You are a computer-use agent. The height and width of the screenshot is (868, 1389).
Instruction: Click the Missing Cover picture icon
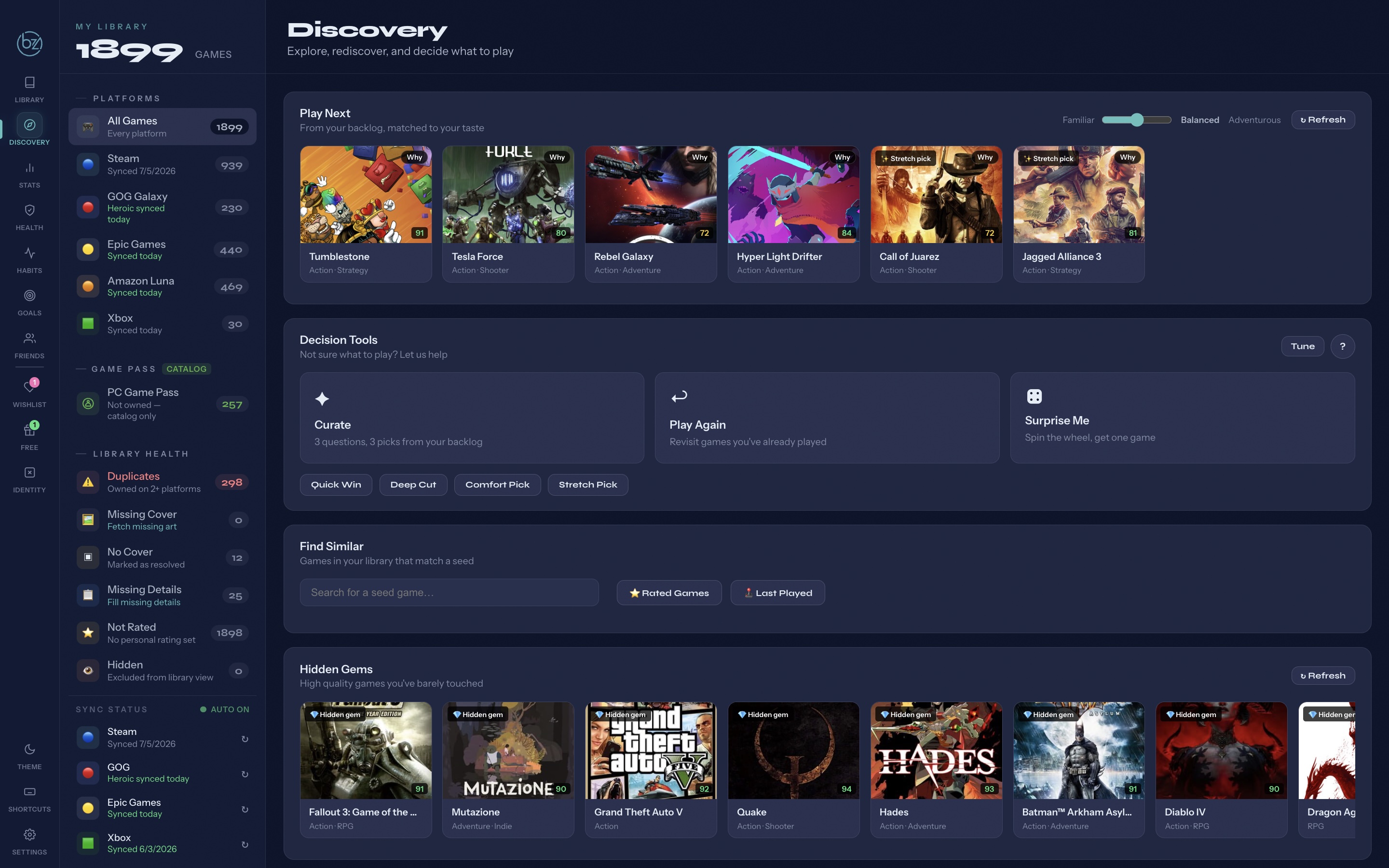pos(88,519)
